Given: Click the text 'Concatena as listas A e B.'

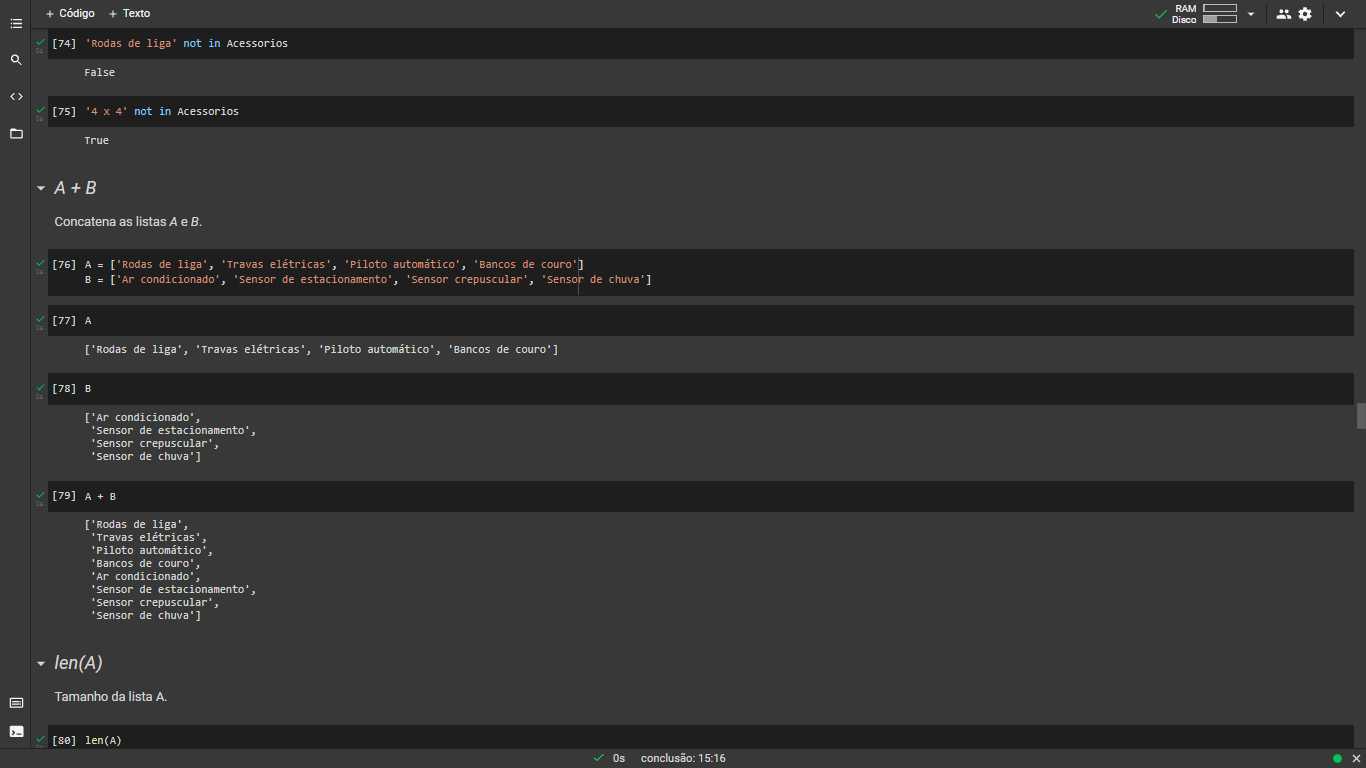Looking at the screenshot, I should (128, 221).
